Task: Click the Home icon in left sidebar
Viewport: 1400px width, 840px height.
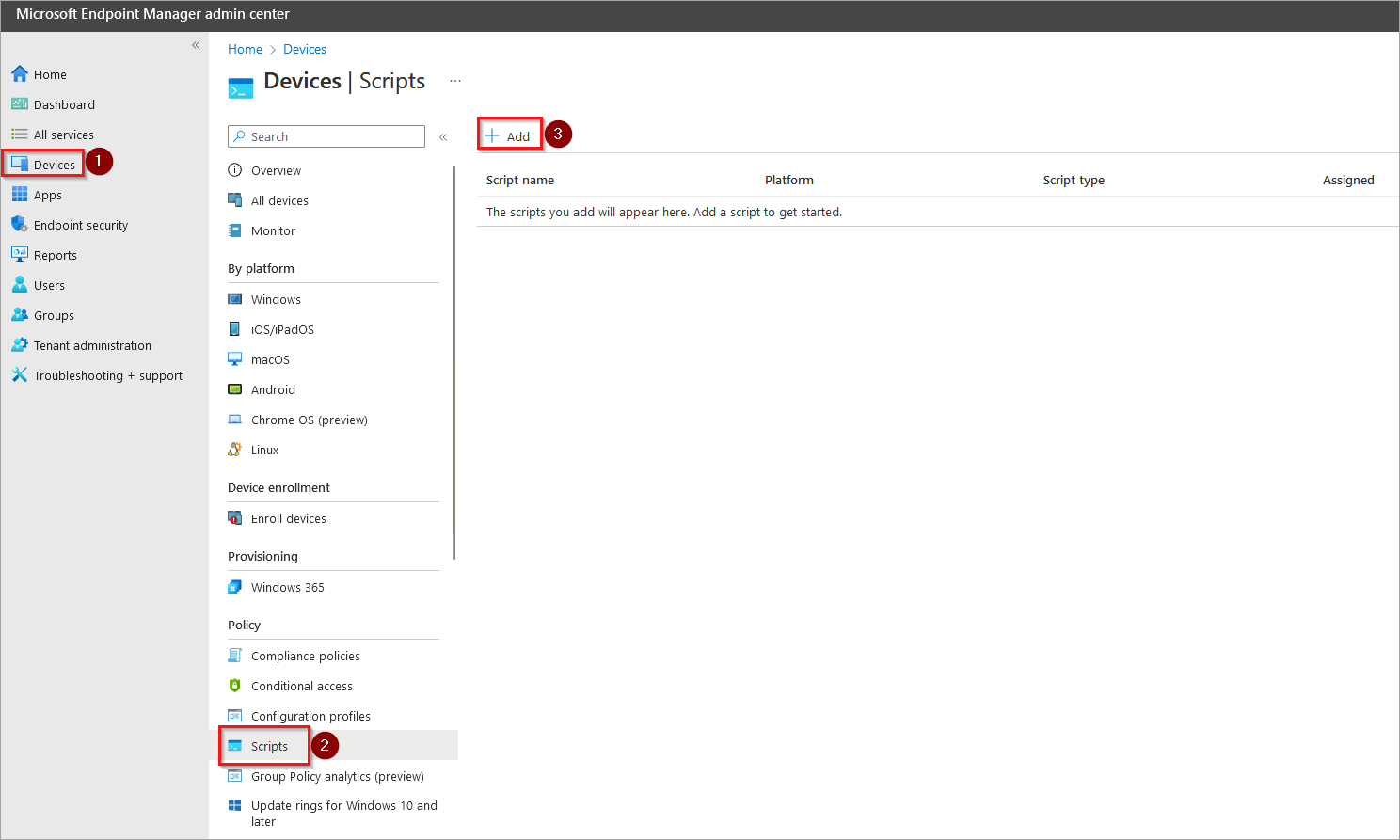Action: click(20, 74)
